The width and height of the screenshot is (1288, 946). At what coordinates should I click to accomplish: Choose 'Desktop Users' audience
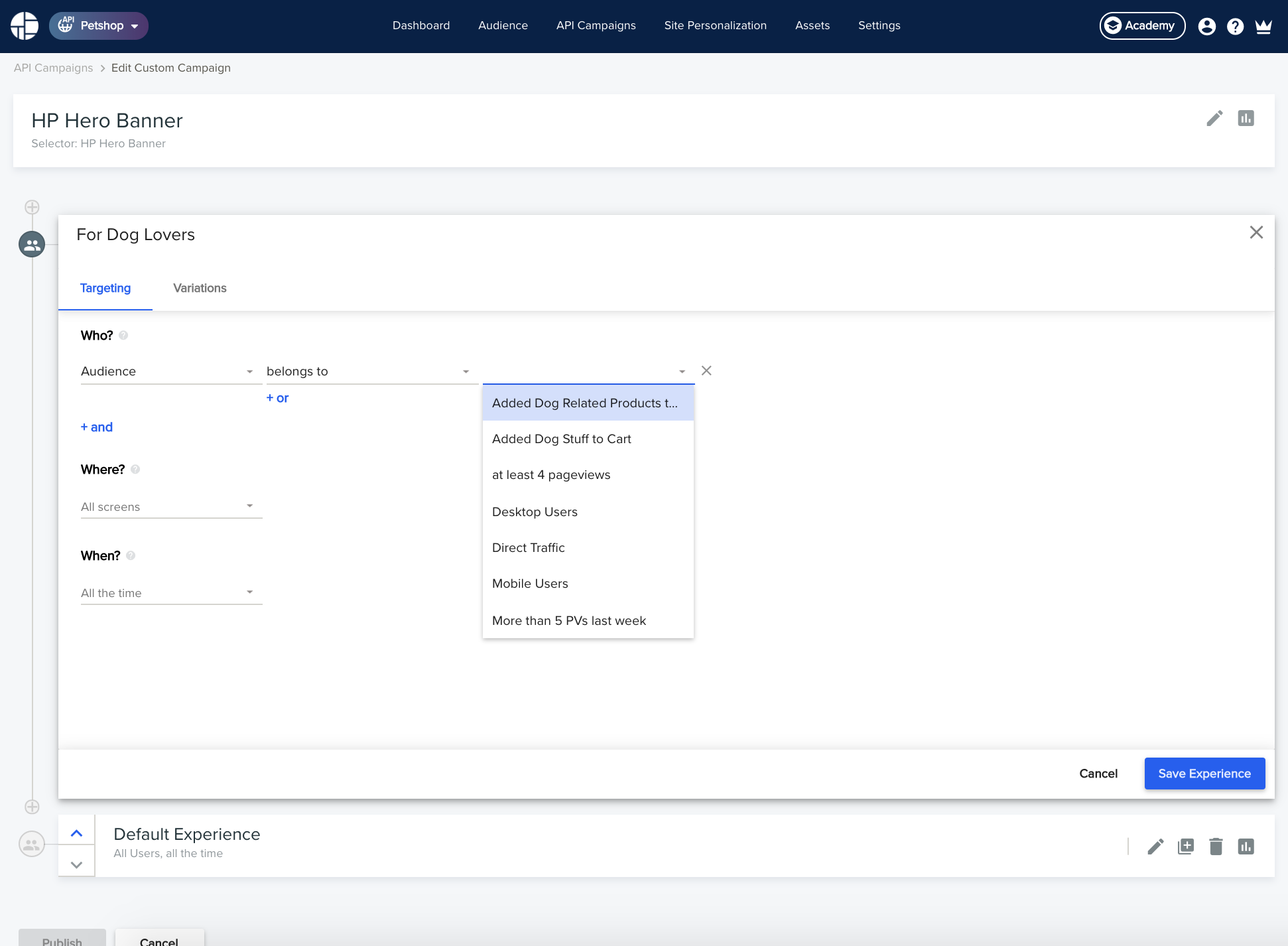point(588,512)
